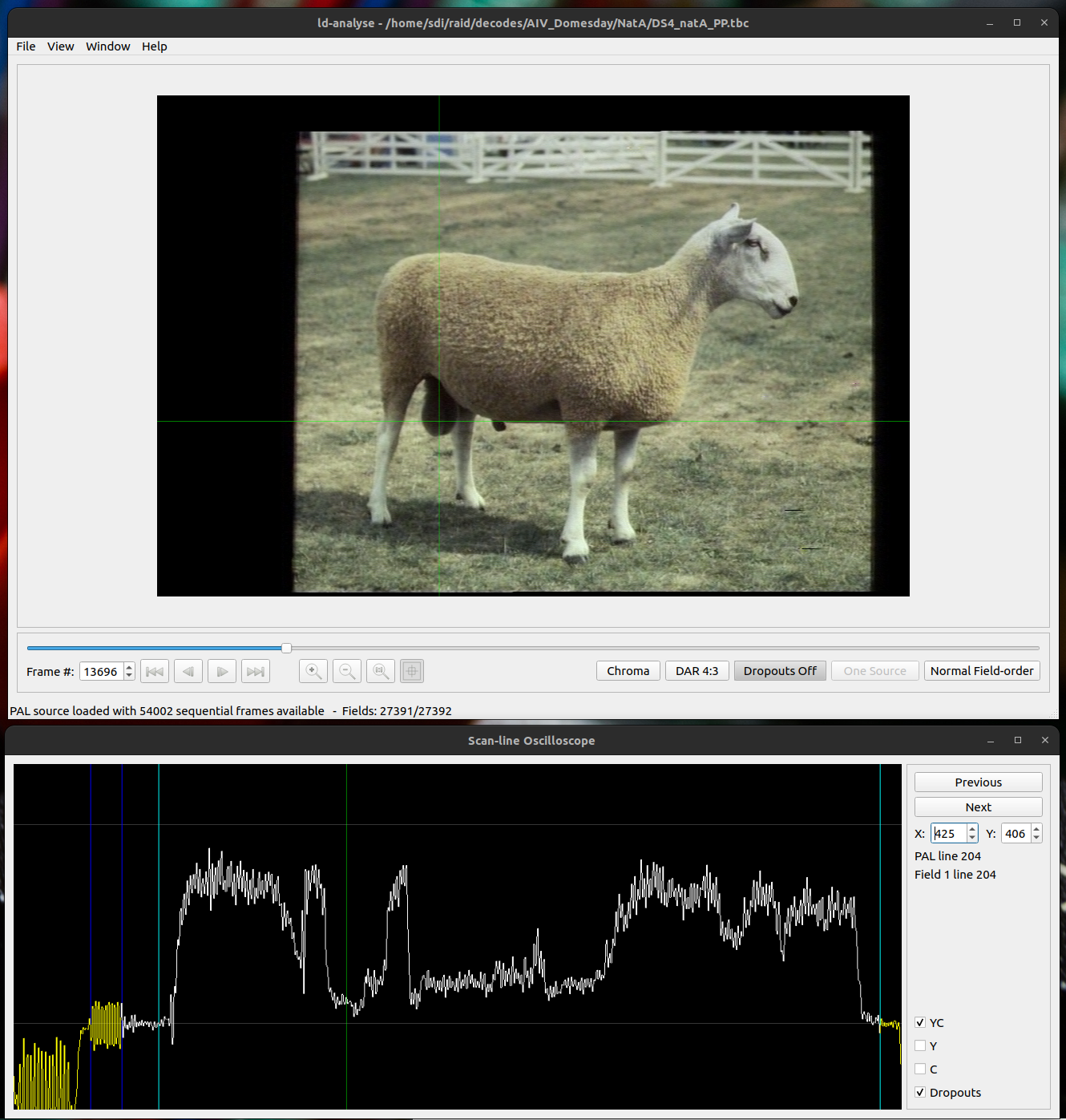Viewport: 1066px width, 1120px height.
Task: Zoom out of the video frame
Action: [347, 671]
